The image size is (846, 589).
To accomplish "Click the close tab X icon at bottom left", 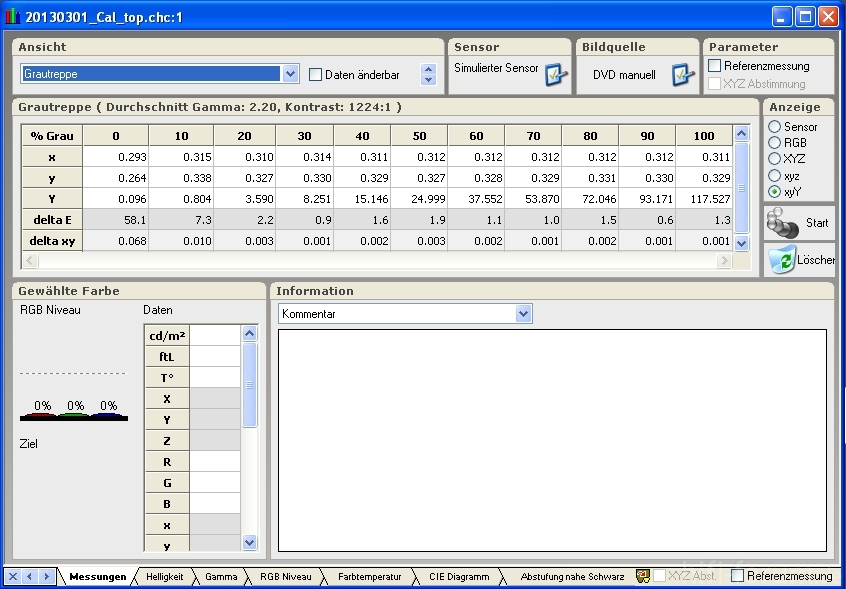I will pyautogui.click(x=13, y=577).
